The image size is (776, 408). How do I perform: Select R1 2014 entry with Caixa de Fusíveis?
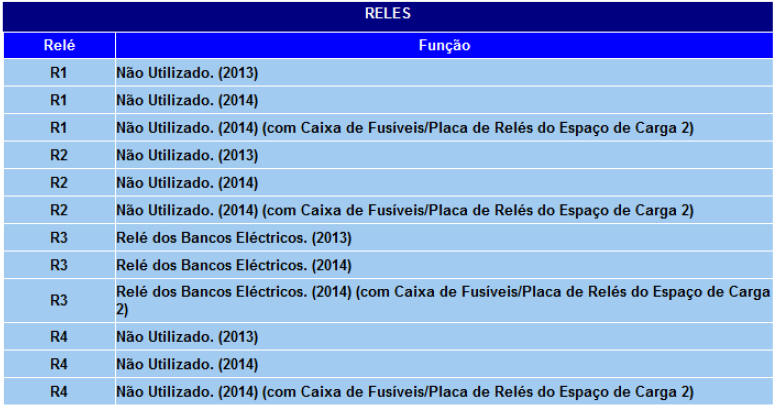coord(405,128)
